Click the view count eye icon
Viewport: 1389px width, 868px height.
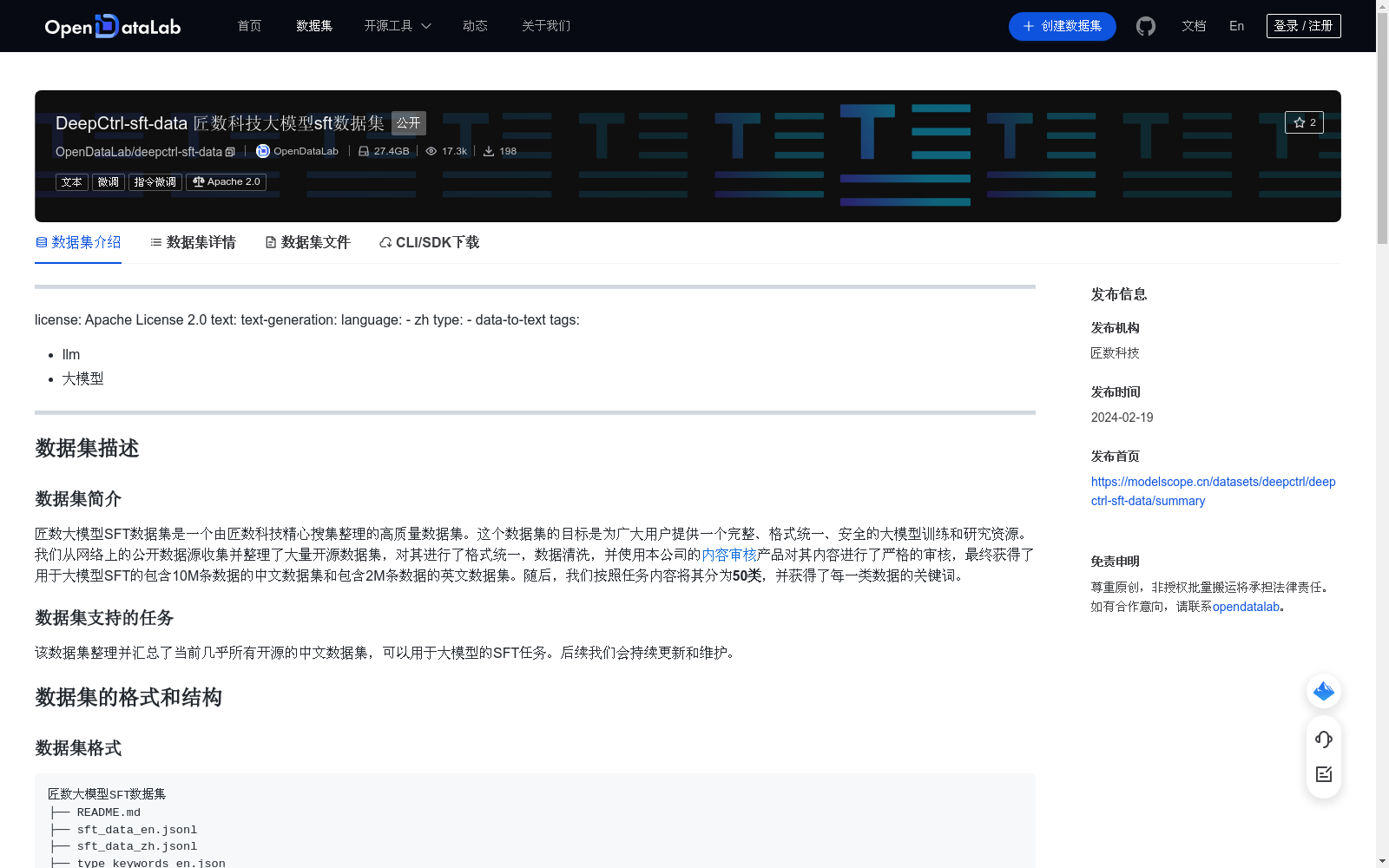pyautogui.click(x=431, y=151)
